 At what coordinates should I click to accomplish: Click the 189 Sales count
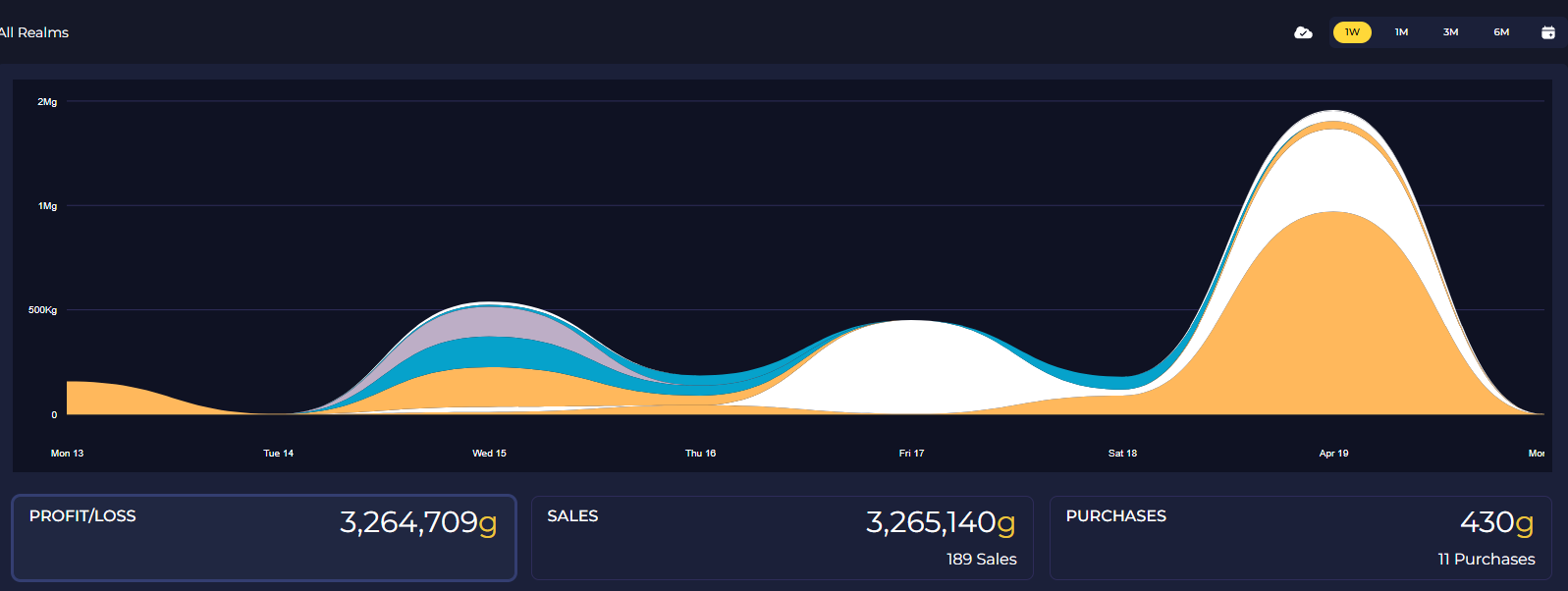(982, 559)
